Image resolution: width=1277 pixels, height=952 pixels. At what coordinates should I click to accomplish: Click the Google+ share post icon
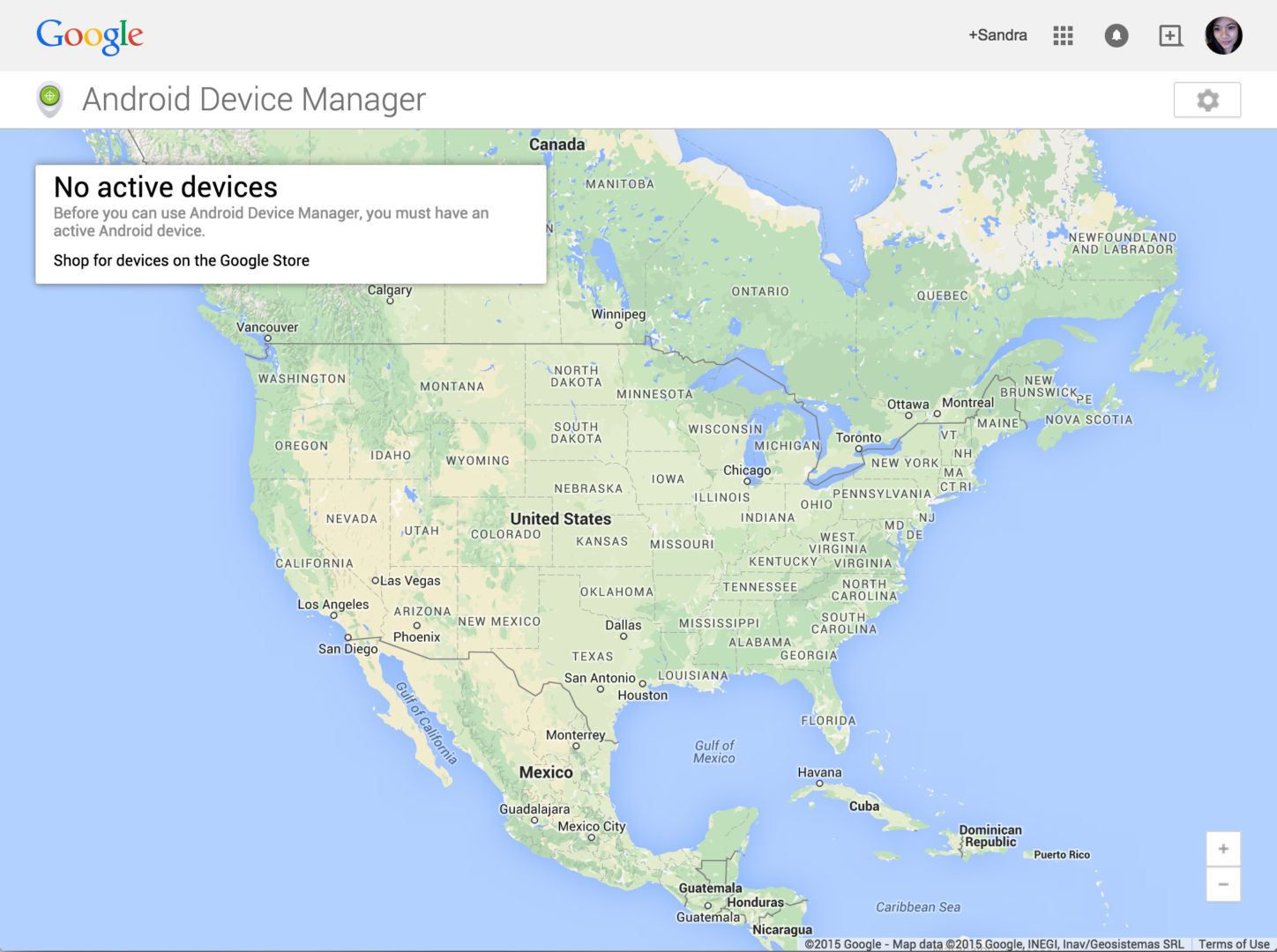click(1170, 35)
